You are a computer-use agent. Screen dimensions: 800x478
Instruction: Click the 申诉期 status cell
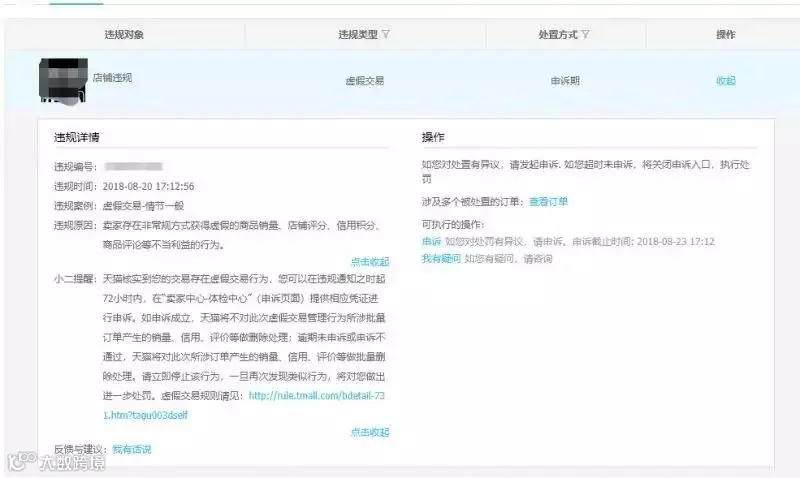[565, 81]
